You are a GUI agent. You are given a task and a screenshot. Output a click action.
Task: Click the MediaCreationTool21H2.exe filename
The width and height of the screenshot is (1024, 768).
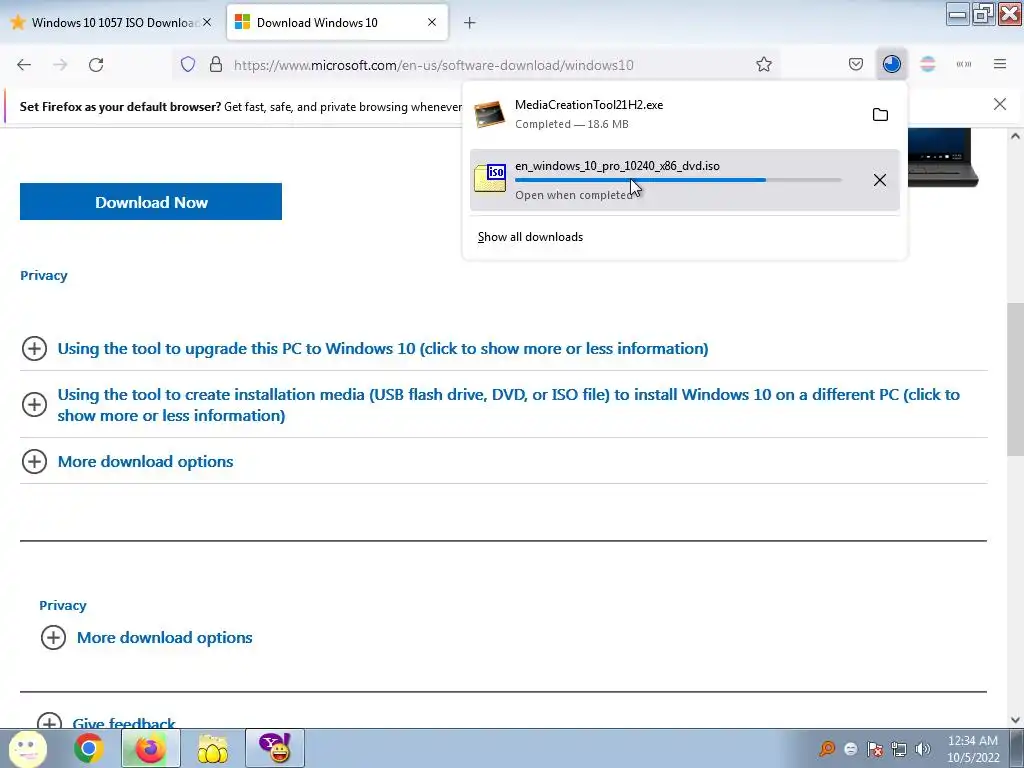tap(589, 104)
